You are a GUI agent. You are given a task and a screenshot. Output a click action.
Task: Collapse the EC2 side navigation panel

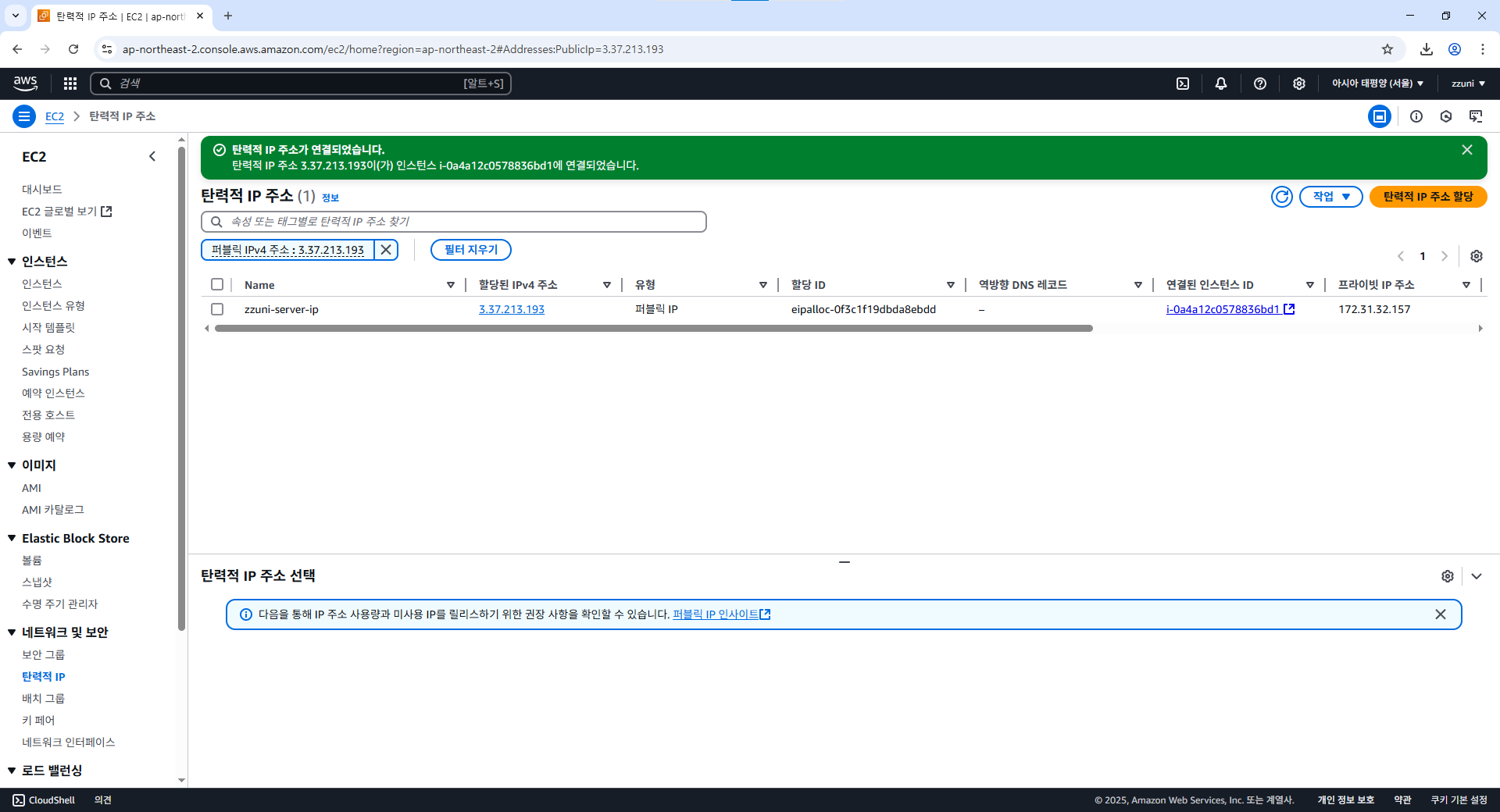tap(152, 157)
